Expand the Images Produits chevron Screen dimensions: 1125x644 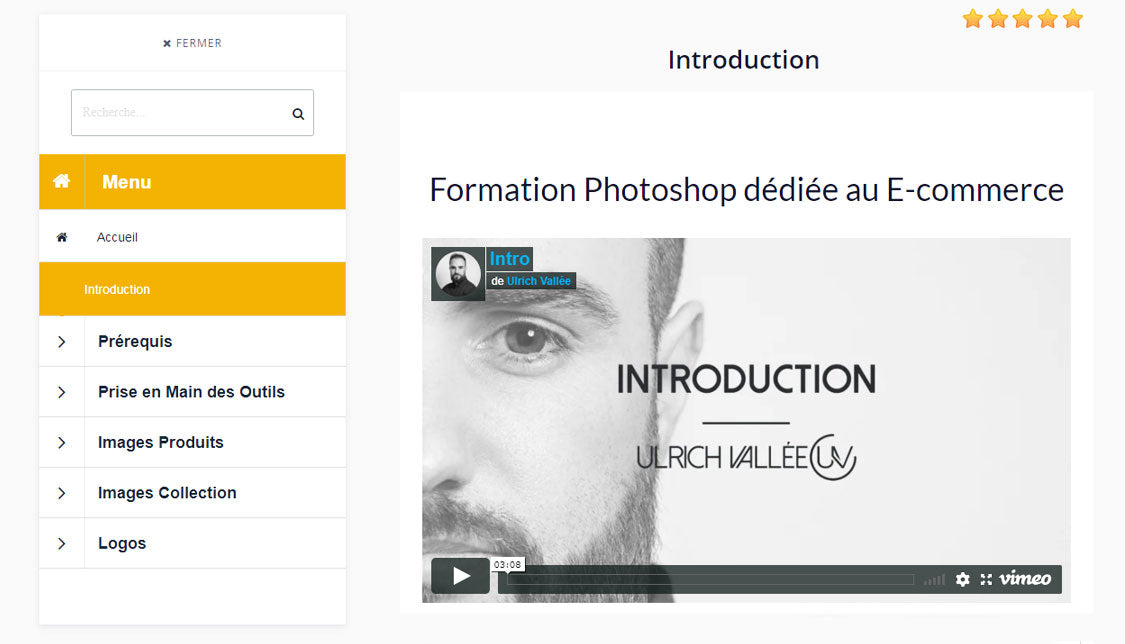62,442
